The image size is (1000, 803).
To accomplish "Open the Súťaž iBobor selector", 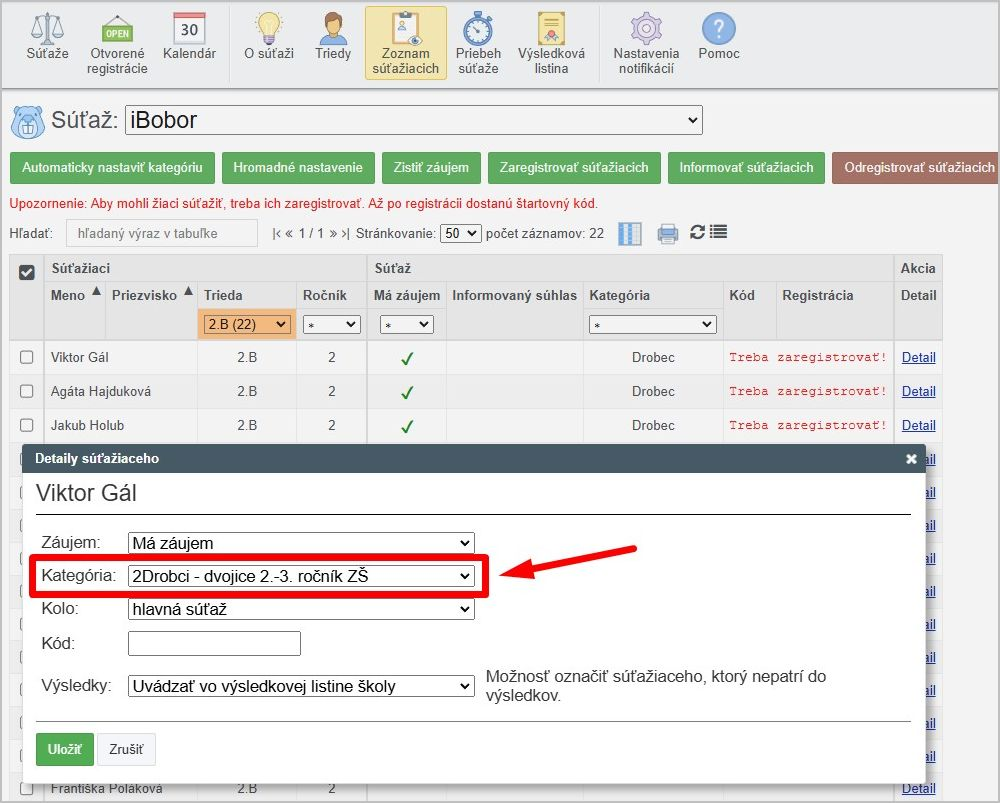I will click(x=414, y=120).
